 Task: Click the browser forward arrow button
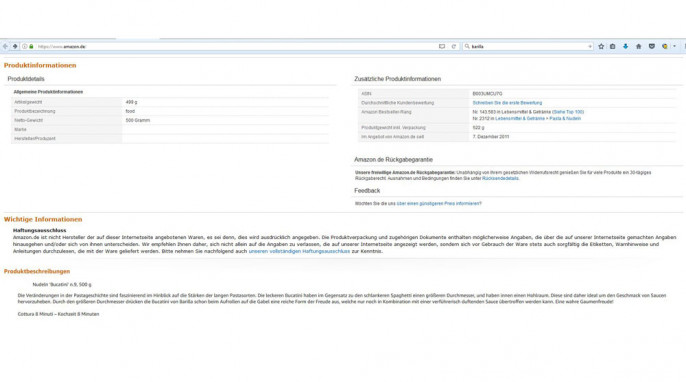[x=15, y=46]
